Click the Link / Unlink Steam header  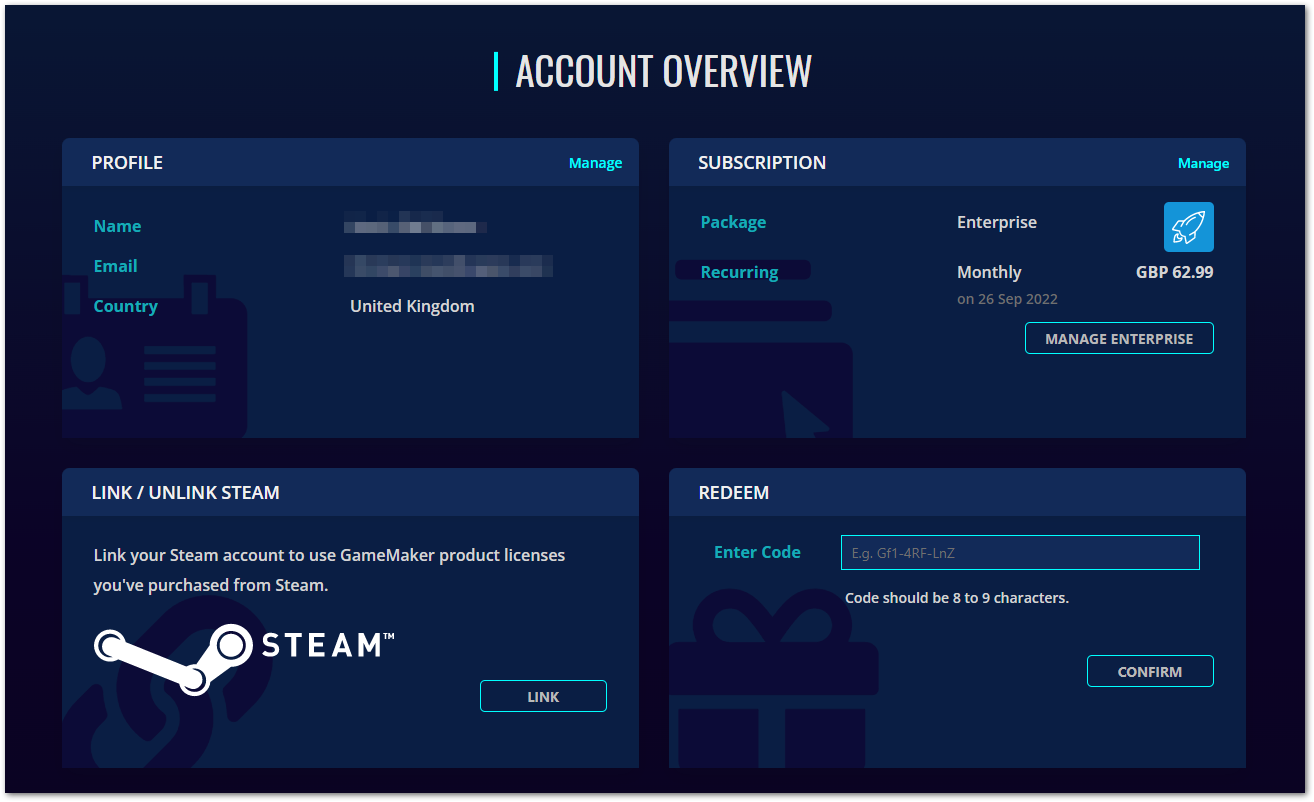[x=185, y=493]
